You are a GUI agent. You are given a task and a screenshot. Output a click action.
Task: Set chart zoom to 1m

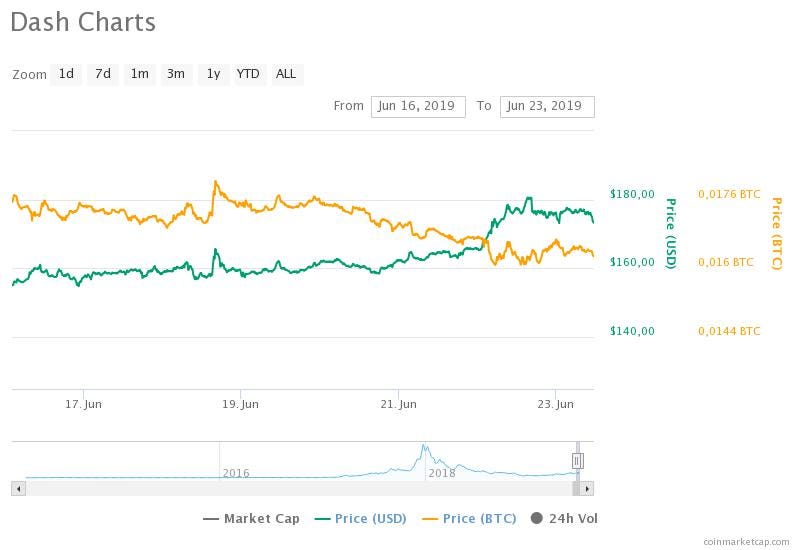point(140,74)
